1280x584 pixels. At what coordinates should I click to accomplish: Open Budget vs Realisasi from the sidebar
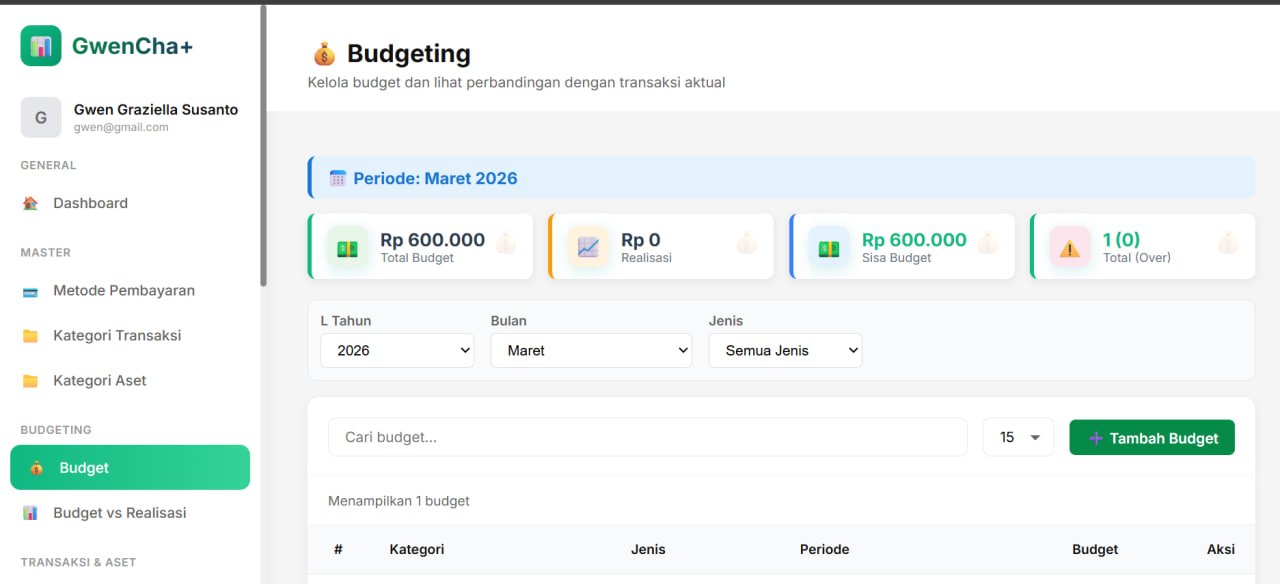click(x=120, y=512)
